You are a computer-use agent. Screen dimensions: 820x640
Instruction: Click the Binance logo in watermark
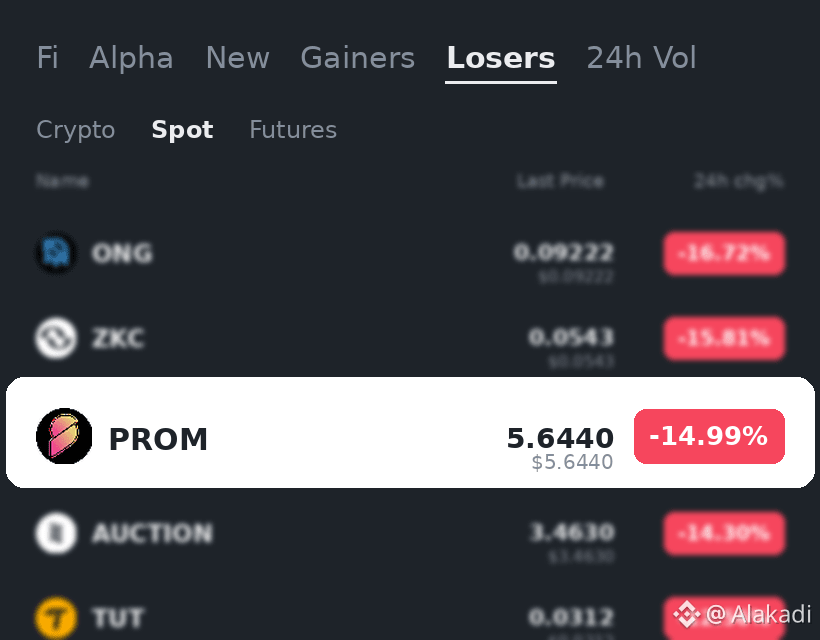[687, 614]
